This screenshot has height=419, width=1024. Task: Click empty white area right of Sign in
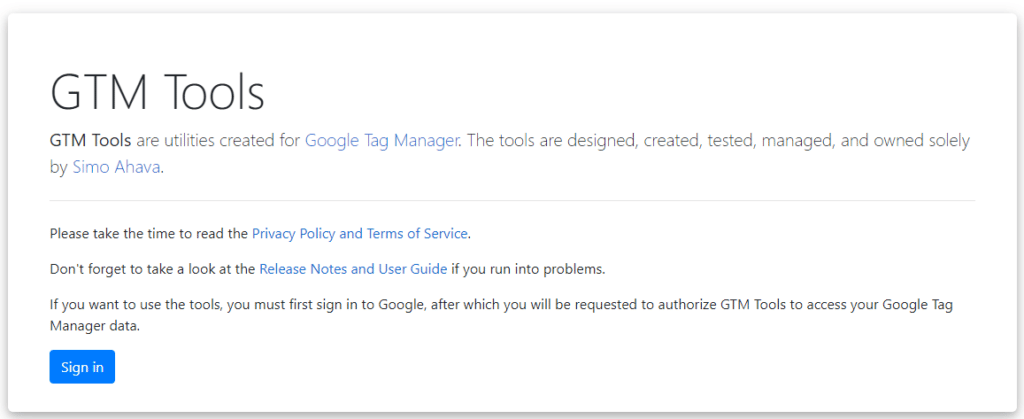click(522, 367)
